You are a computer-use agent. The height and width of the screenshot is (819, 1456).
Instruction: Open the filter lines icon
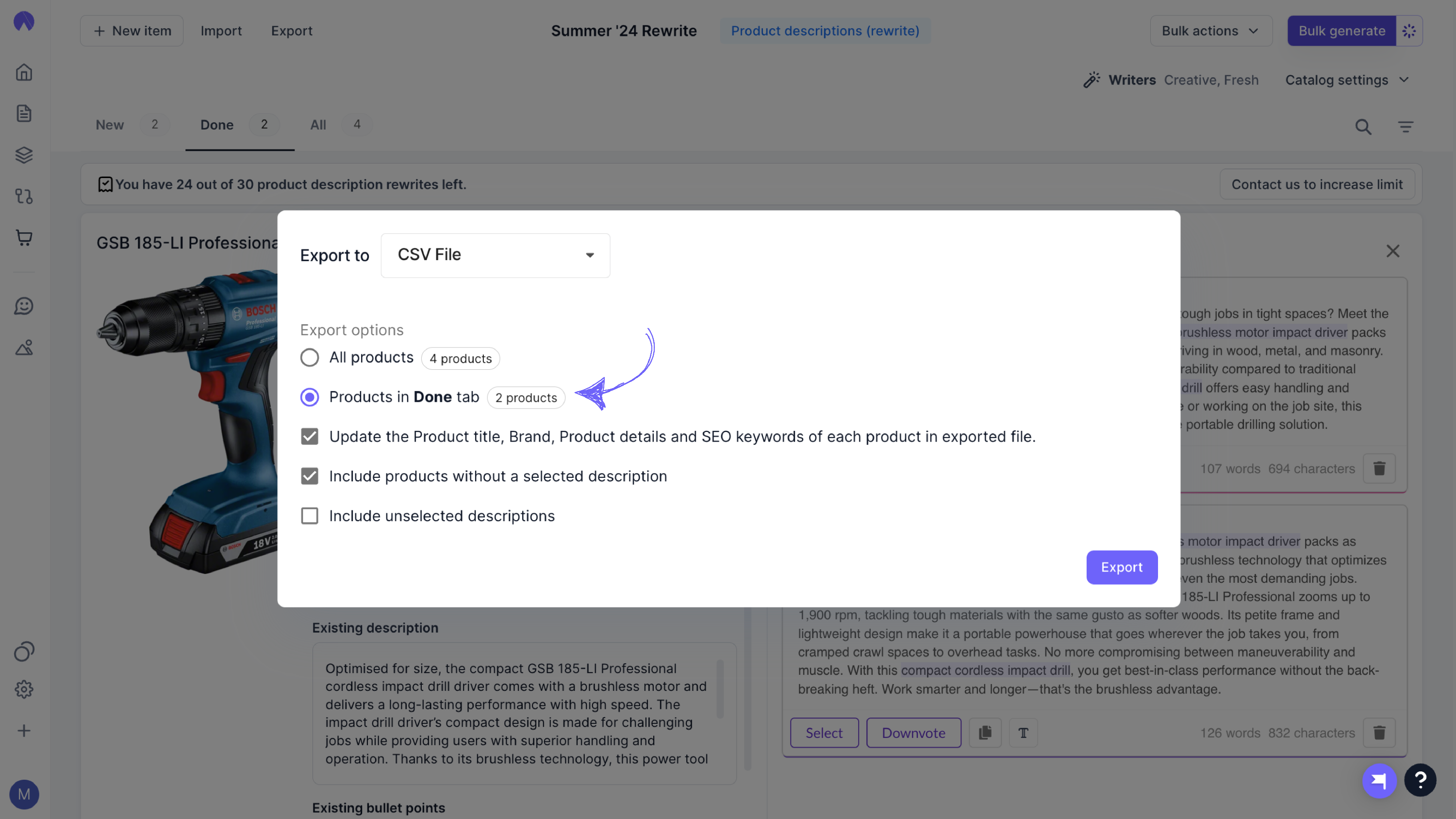click(1406, 127)
